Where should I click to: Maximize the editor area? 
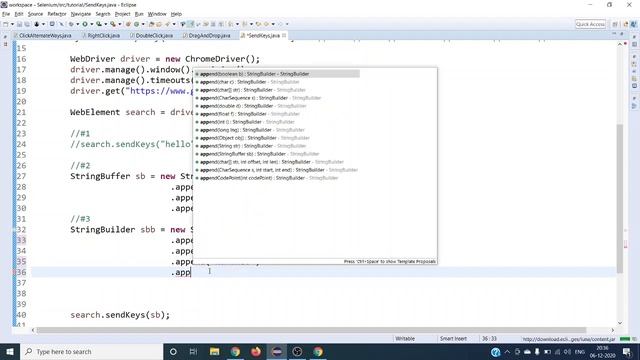622,34
